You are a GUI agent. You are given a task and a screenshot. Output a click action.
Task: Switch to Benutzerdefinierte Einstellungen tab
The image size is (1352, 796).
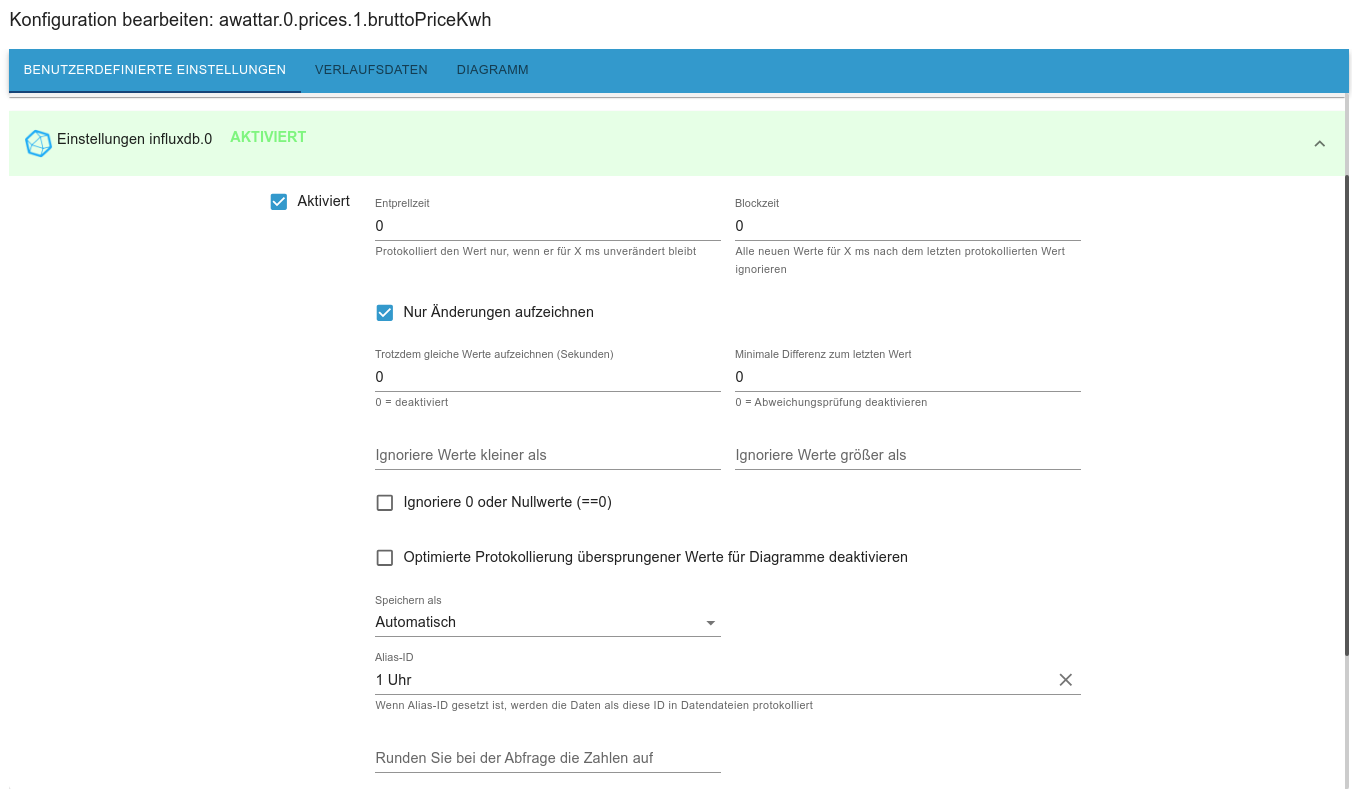click(x=155, y=70)
